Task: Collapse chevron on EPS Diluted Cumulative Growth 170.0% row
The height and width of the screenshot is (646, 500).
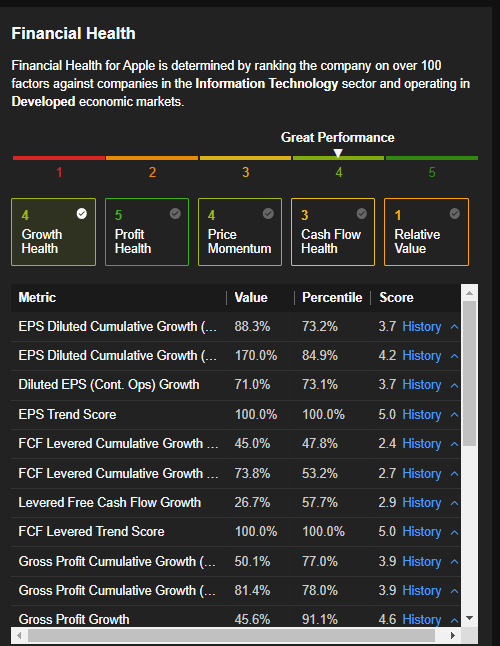Action: click(454, 356)
